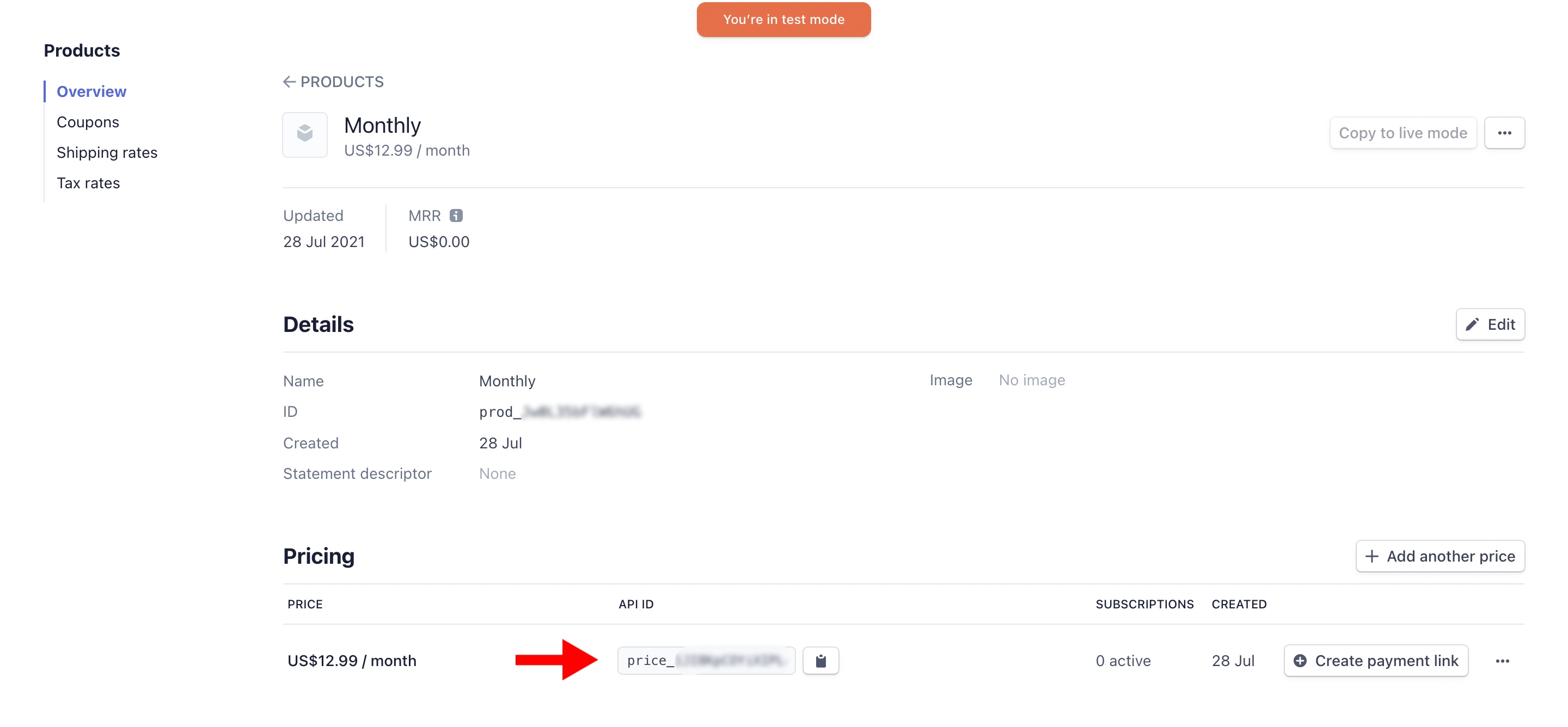Click the test mode banner
1568x727 pixels.
[x=783, y=20]
